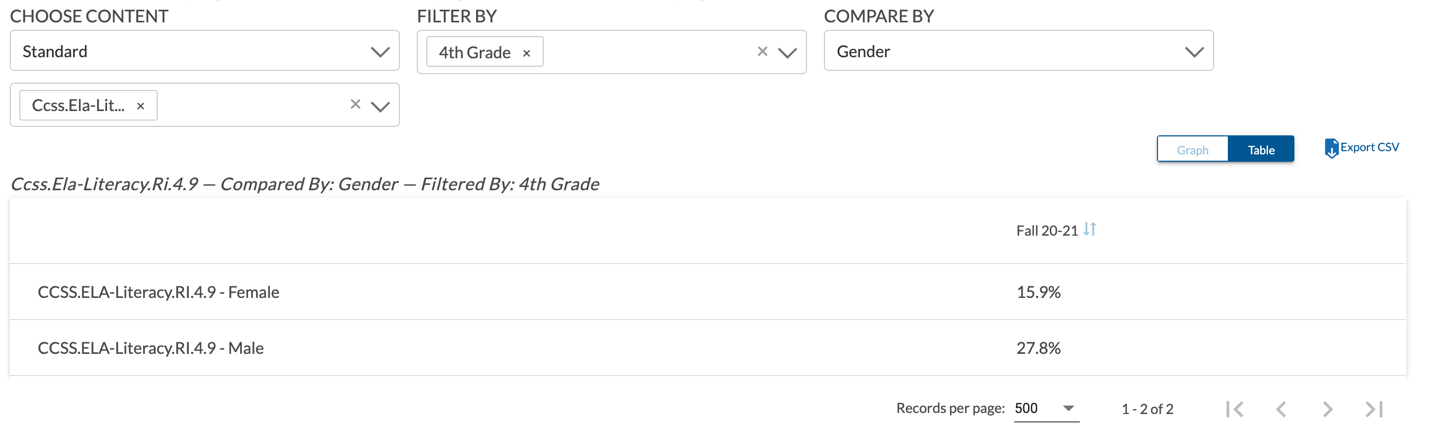1430x447 pixels.
Task: Expand the standards selection dropdown arrow
Action: pos(380,106)
